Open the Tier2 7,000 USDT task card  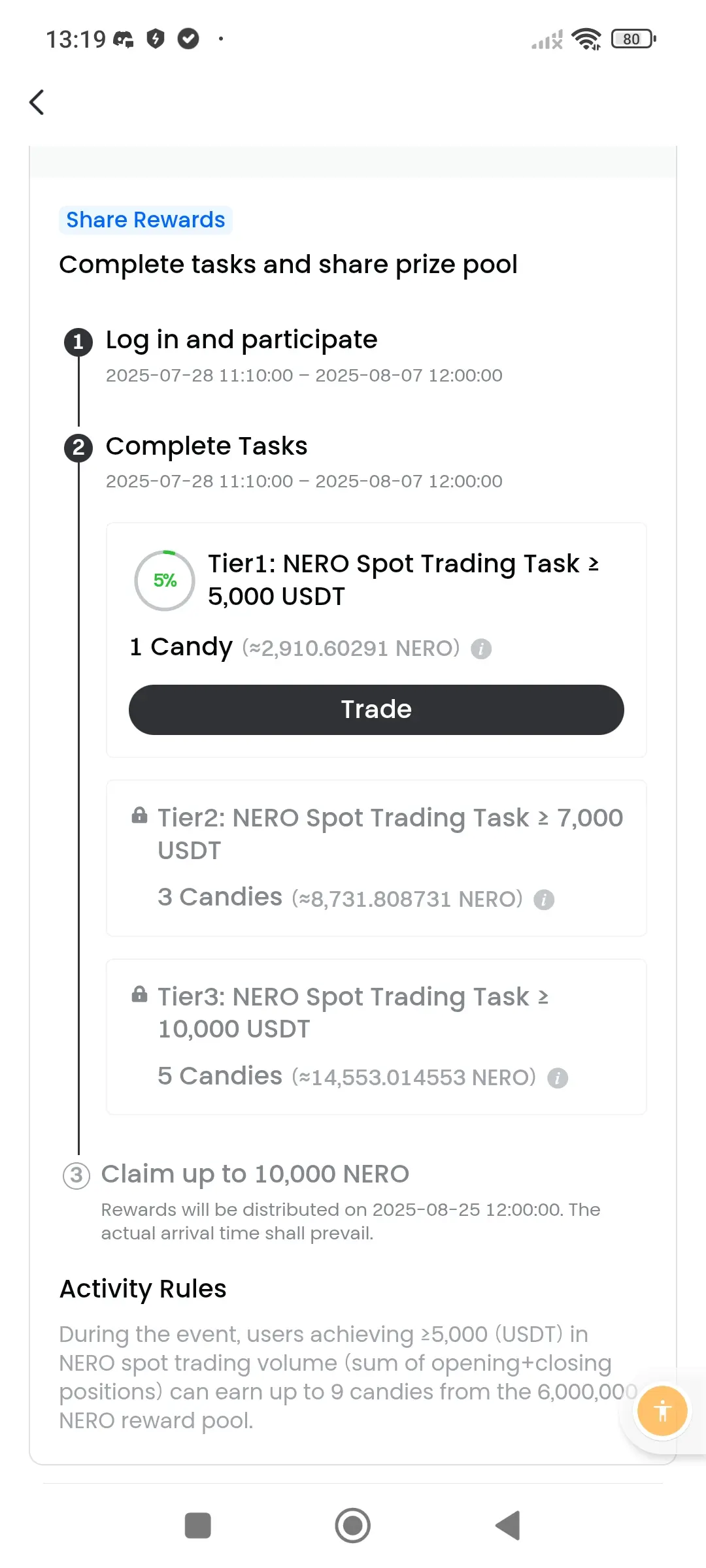click(377, 858)
